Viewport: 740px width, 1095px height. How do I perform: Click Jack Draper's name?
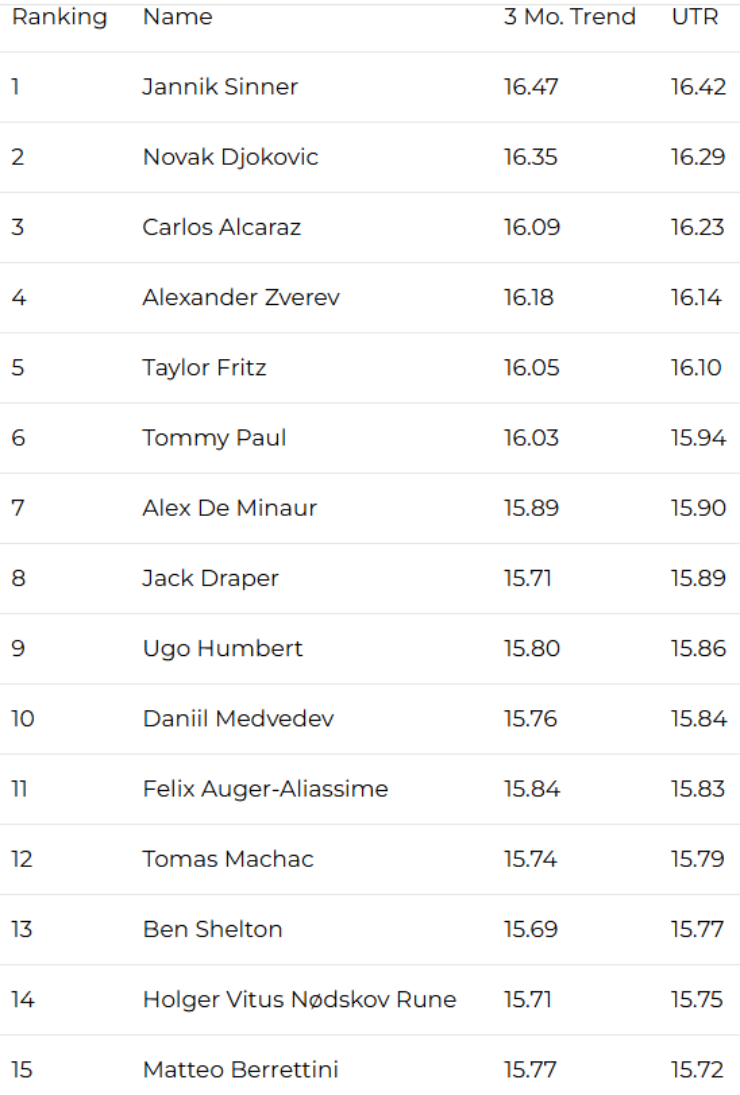pyautogui.click(x=210, y=578)
